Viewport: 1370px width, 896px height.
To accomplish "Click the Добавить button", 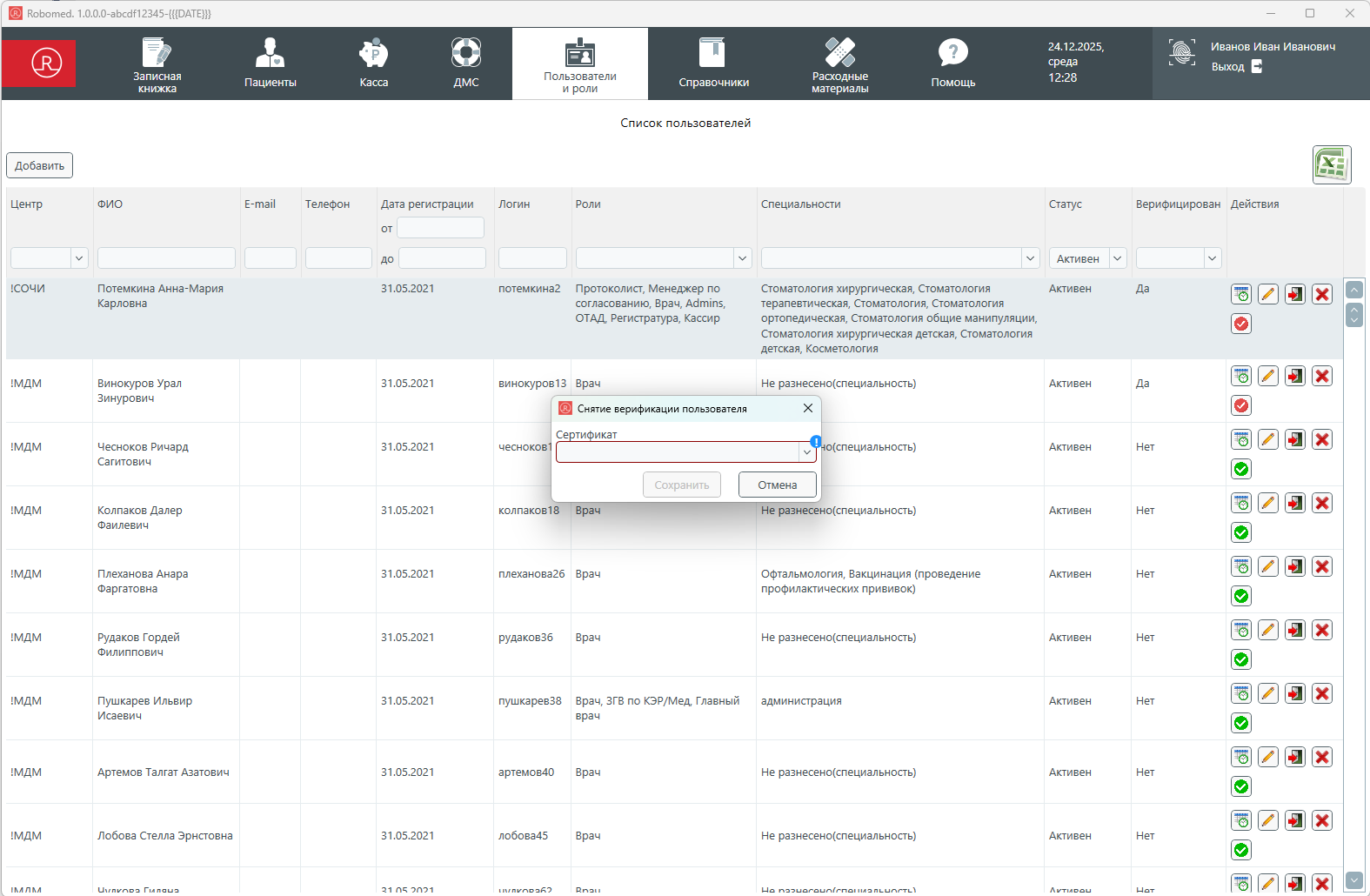I will coord(39,165).
